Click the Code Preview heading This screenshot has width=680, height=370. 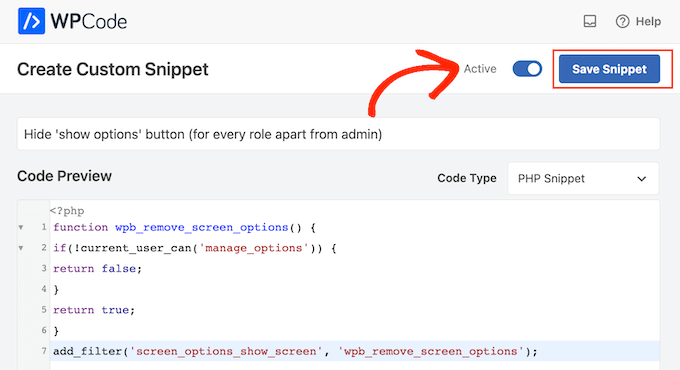pyautogui.click(x=64, y=176)
